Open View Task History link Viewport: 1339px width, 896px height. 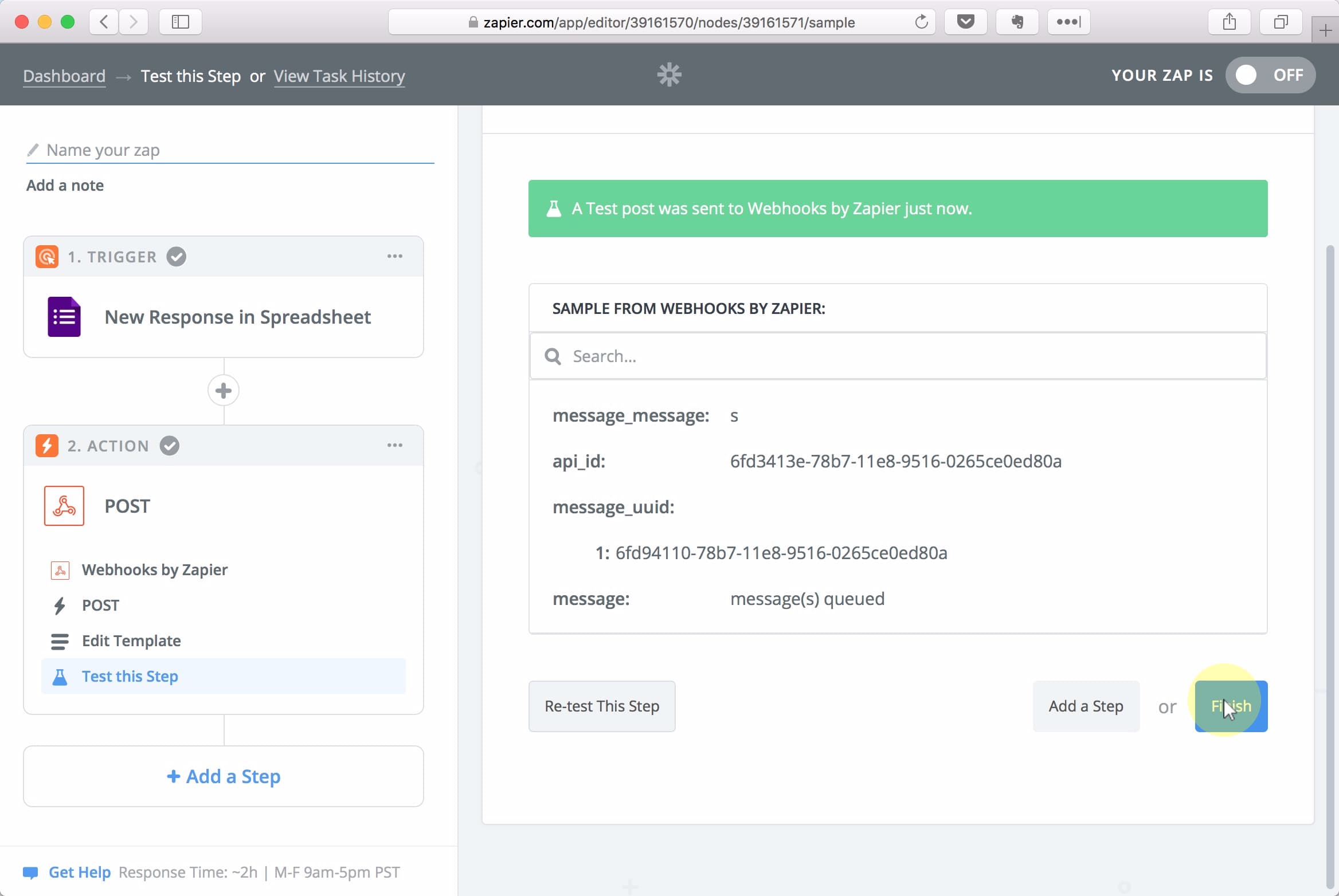(339, 76)
